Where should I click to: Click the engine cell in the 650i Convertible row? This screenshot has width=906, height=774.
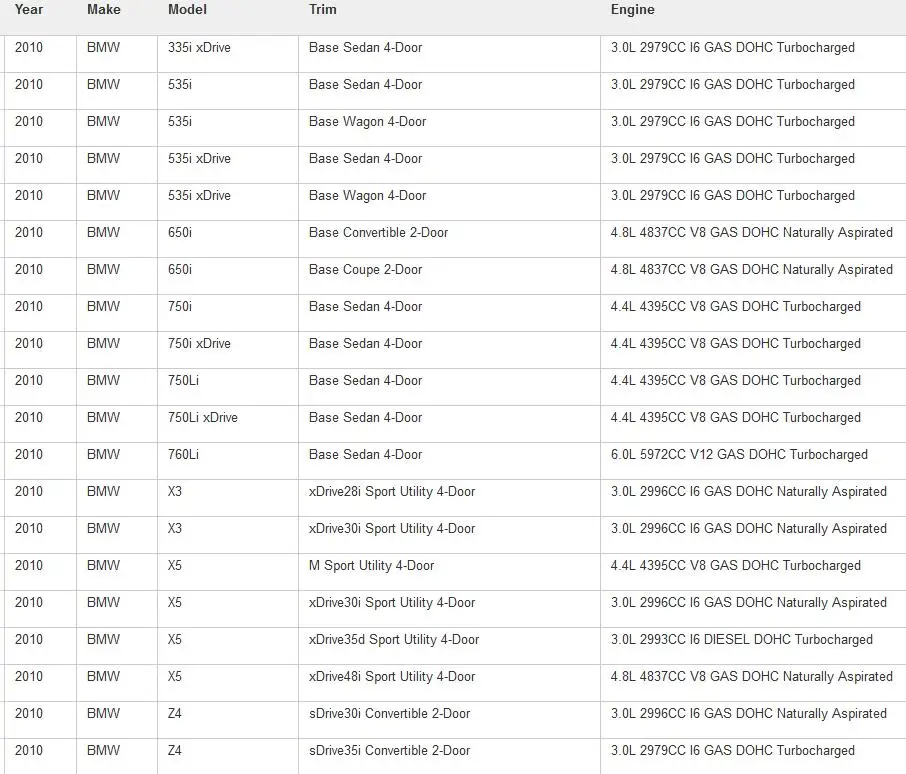[x=752, y=232]
